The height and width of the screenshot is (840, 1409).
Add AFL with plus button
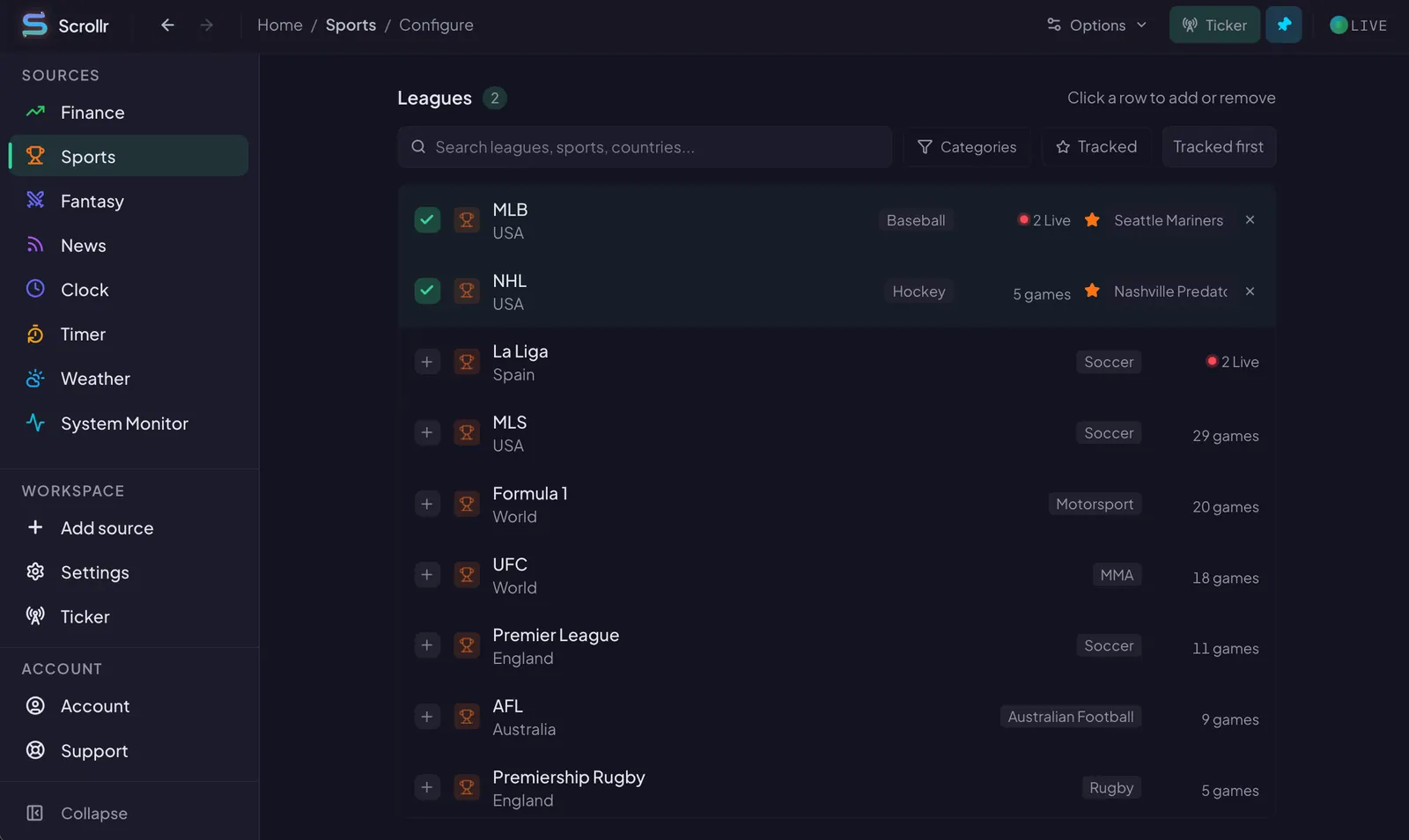427,717
